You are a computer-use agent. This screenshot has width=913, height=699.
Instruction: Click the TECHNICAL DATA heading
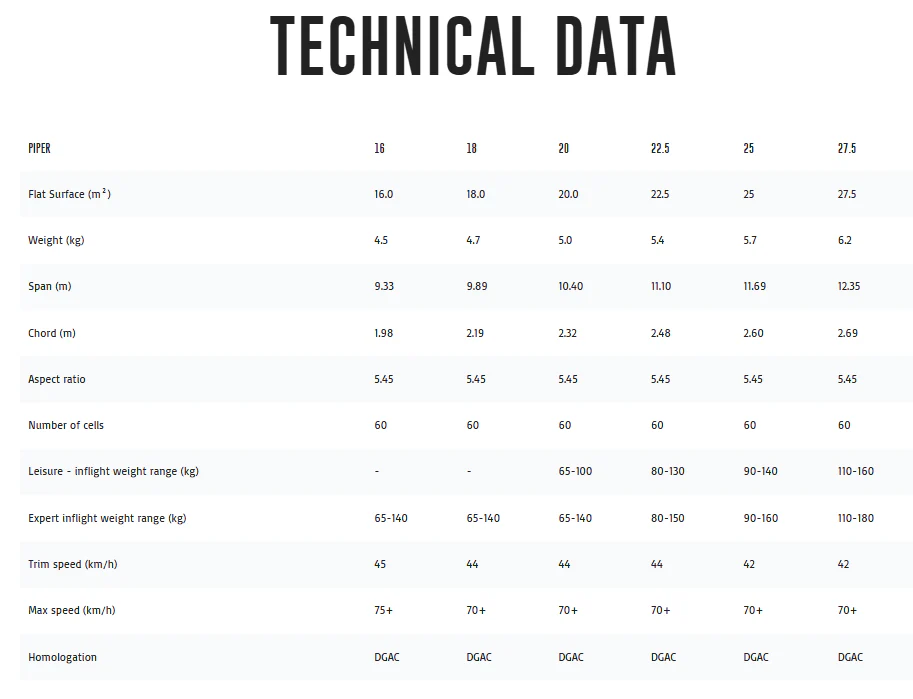pos(473,47)
